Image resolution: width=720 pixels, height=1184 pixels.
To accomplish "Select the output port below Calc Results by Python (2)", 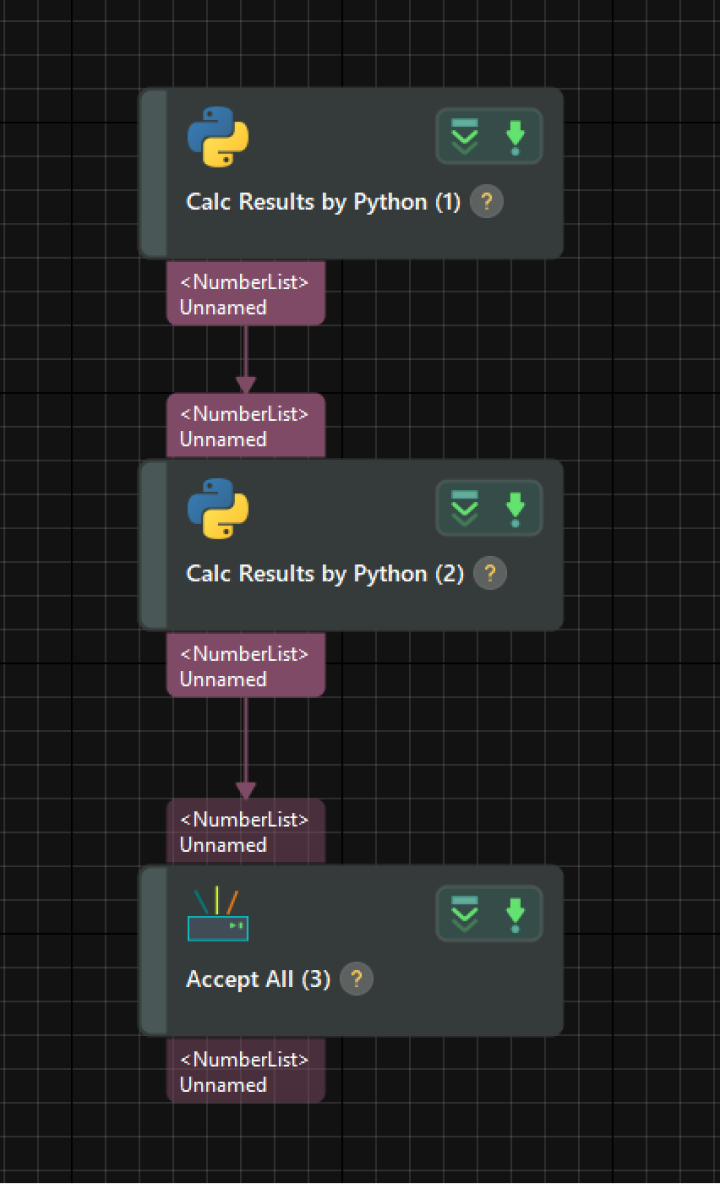I will (245, 665).
